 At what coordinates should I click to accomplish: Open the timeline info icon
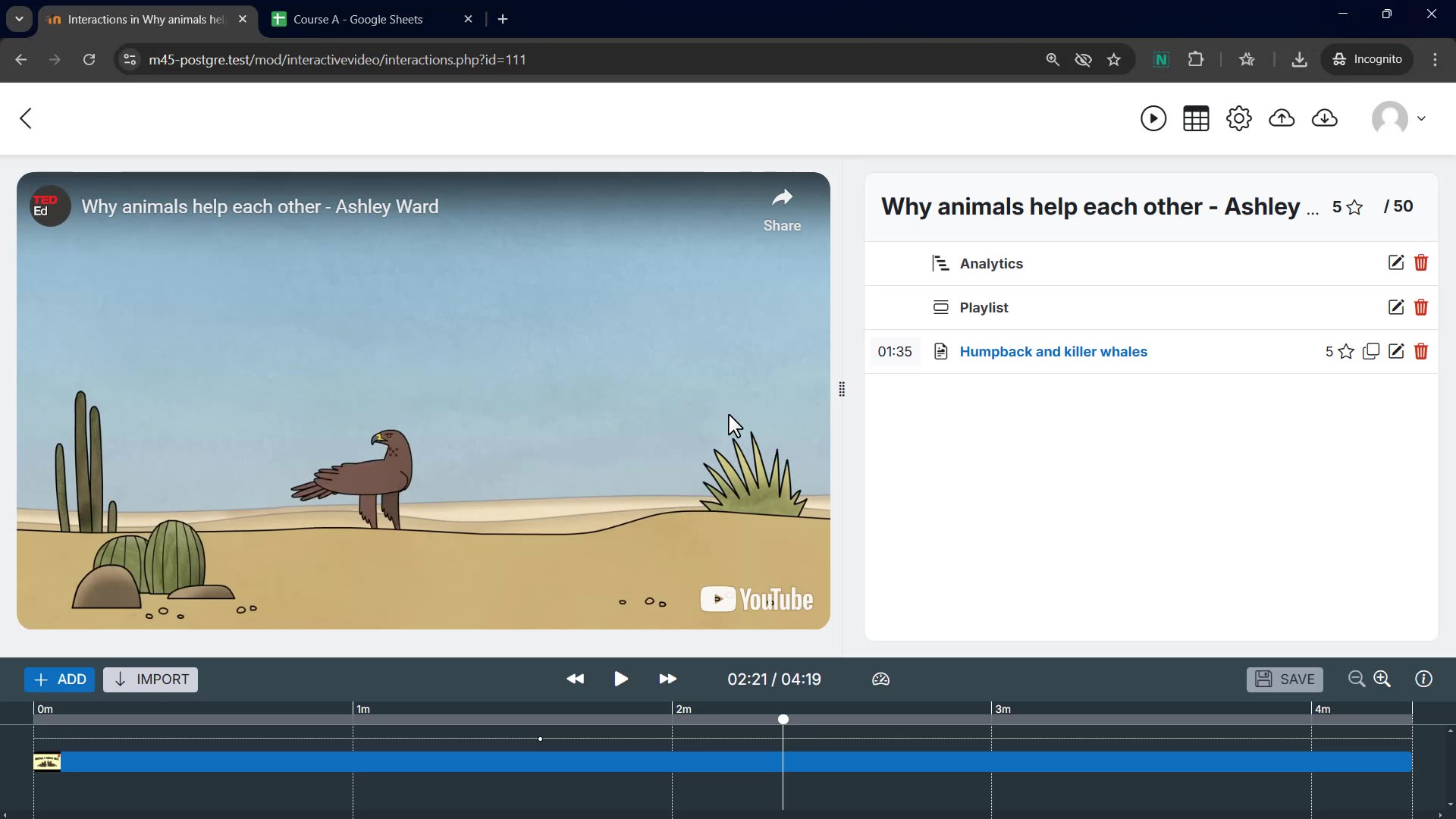pyautogui.click(x=1424, y=679)
